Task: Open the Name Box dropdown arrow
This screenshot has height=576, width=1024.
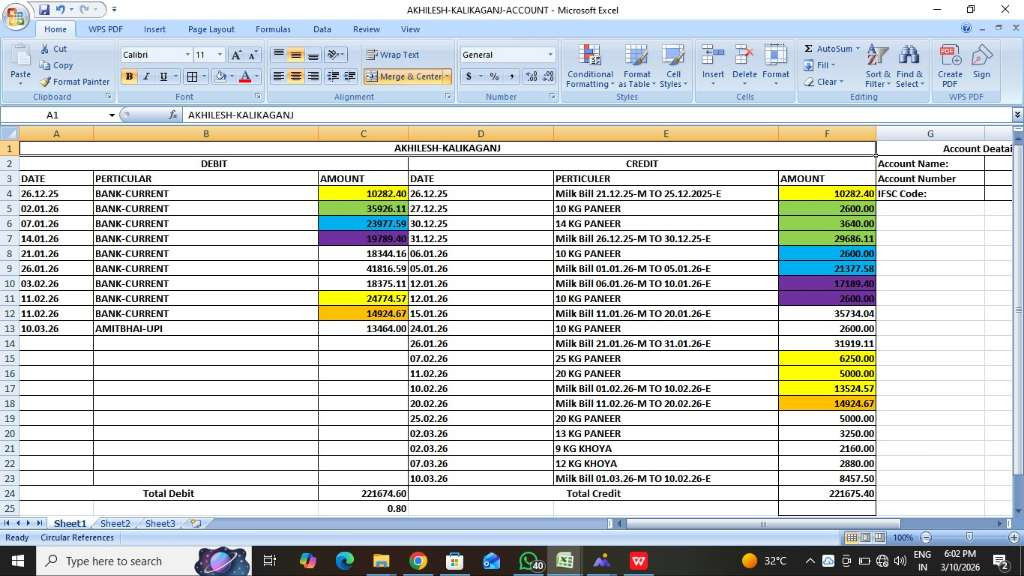Action: (x=112, y=115)
